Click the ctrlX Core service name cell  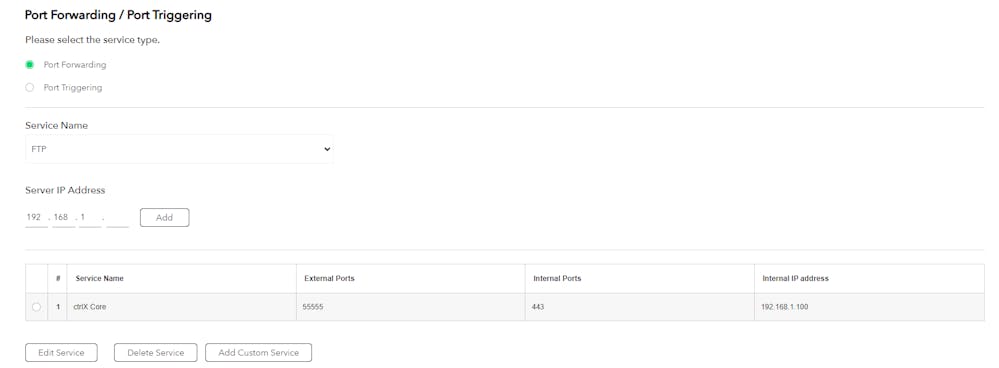tap(182, 307)
